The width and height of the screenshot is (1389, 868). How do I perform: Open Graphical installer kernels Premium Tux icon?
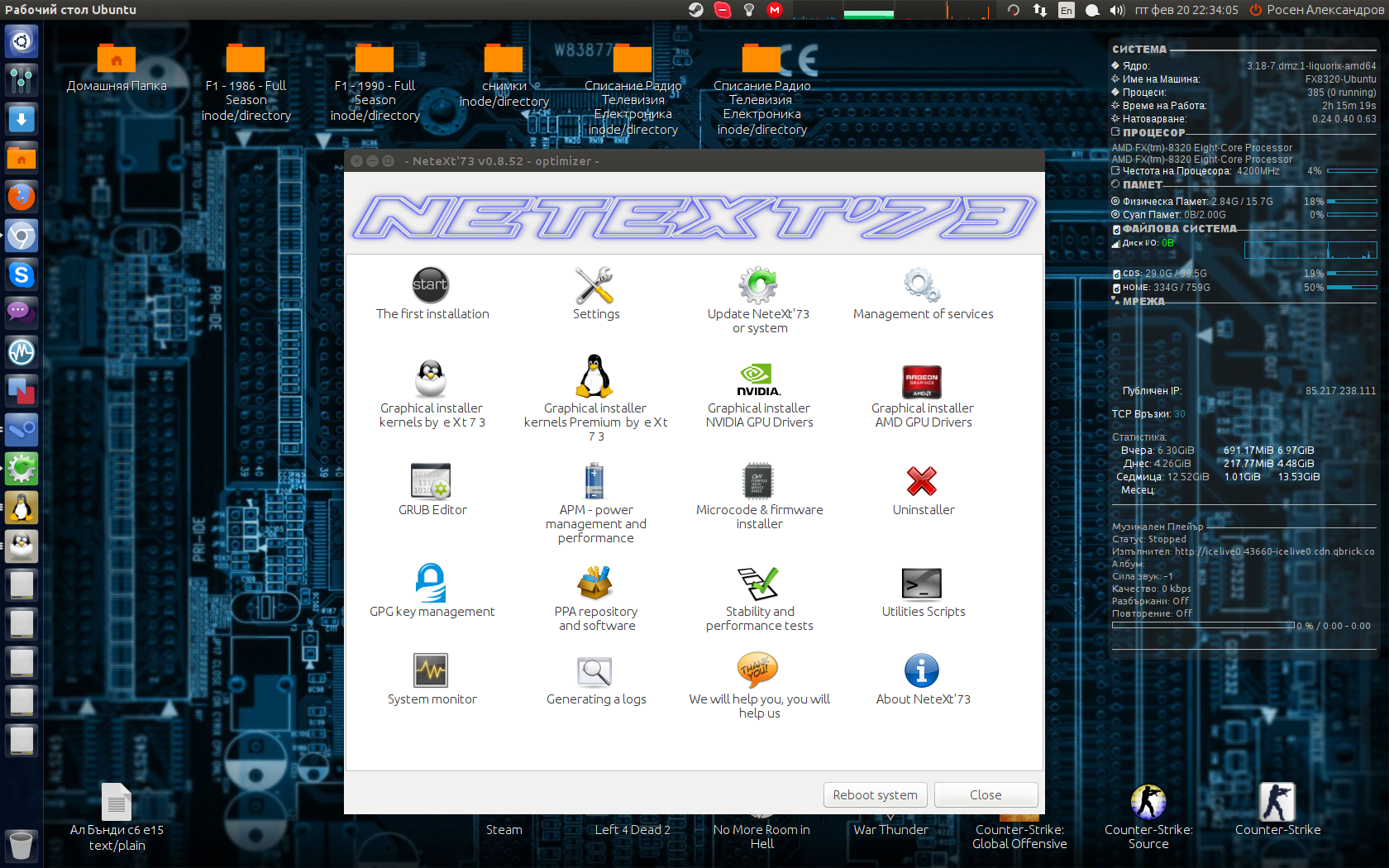tap(594, 377)
